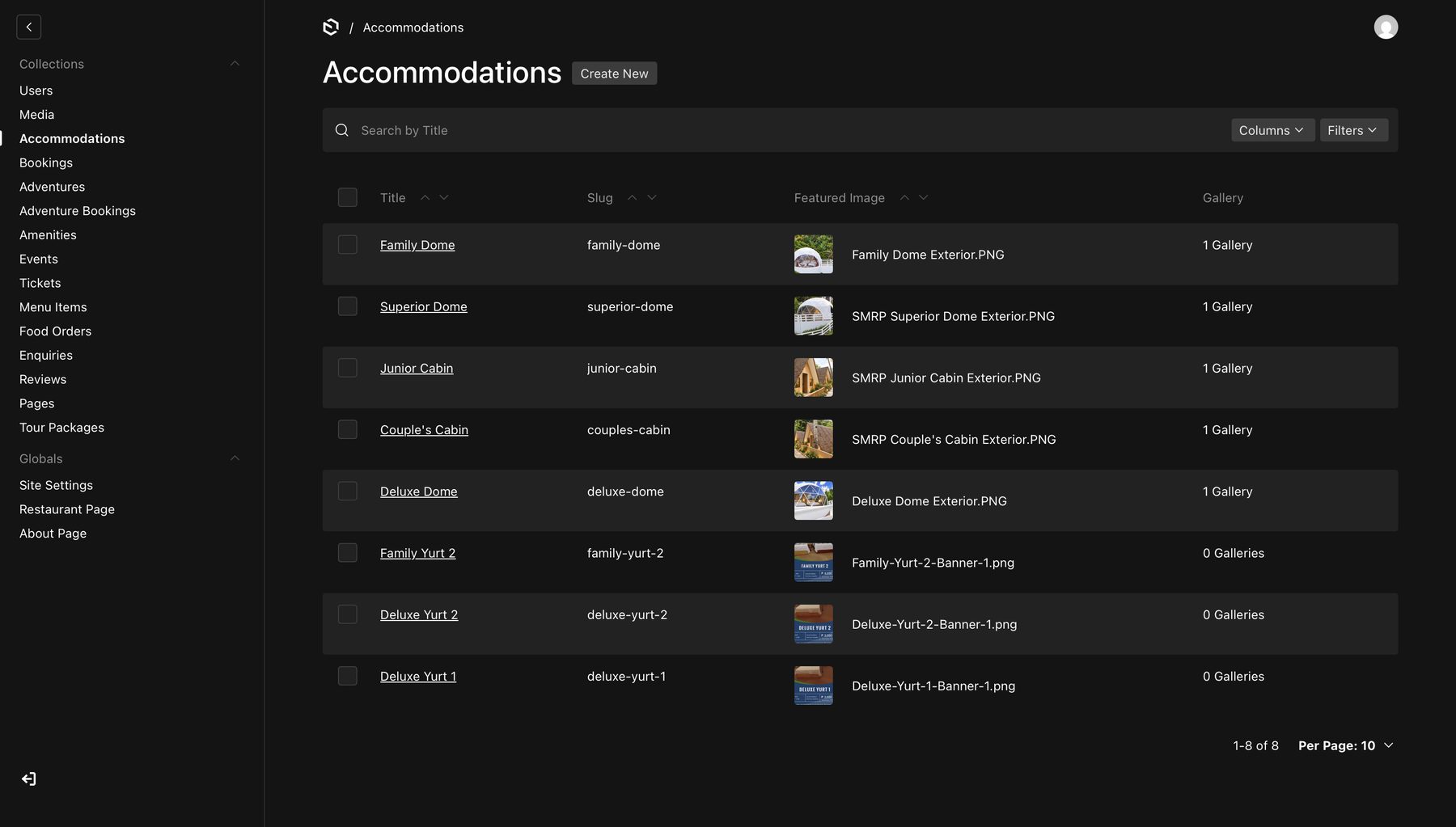Focus the Search by Title field

789,130
